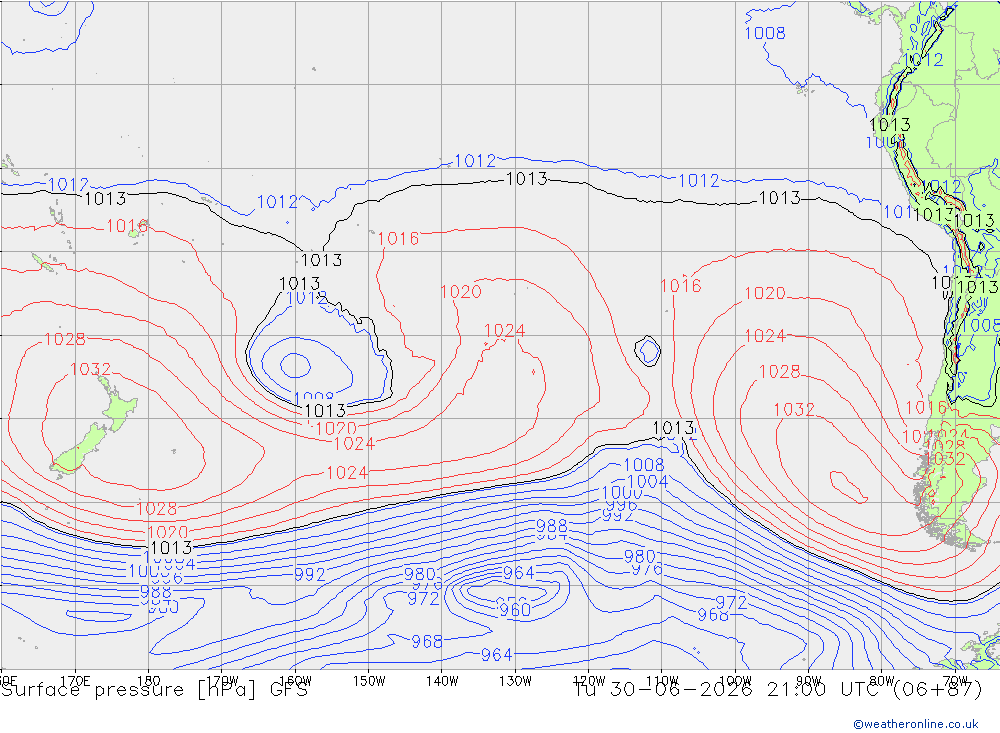The width and height of the screenshot is (1000, 733).
Task: Select the 140W longitude axis label
Action: click(x=442, y=681)
